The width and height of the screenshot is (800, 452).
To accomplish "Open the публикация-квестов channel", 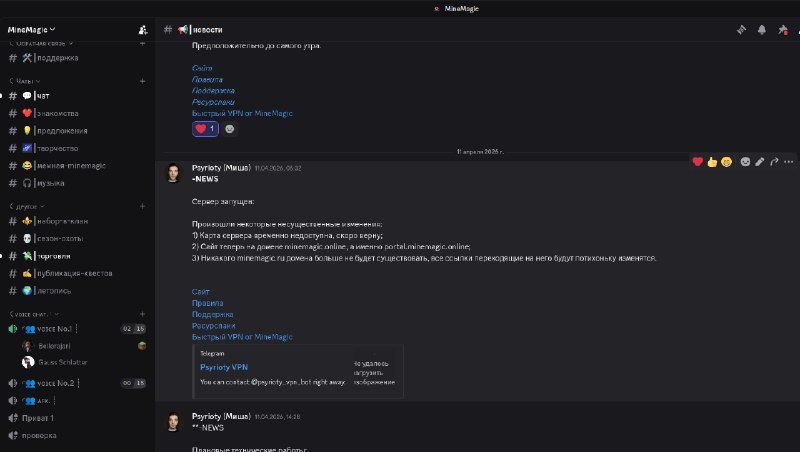I will [x=77, y=273].
